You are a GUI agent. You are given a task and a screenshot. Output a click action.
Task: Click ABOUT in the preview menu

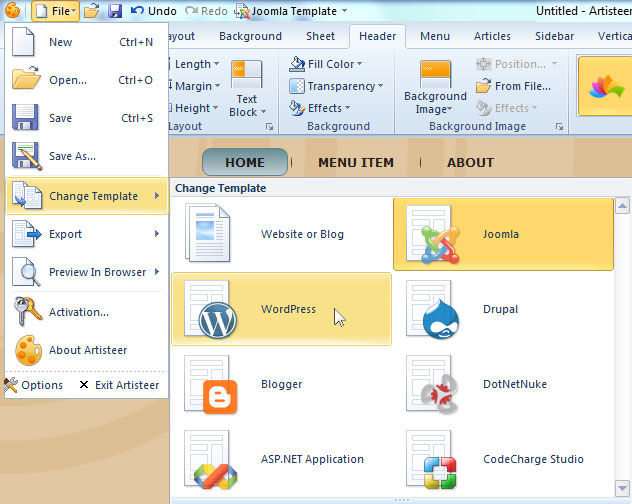(x=470, y=162)
